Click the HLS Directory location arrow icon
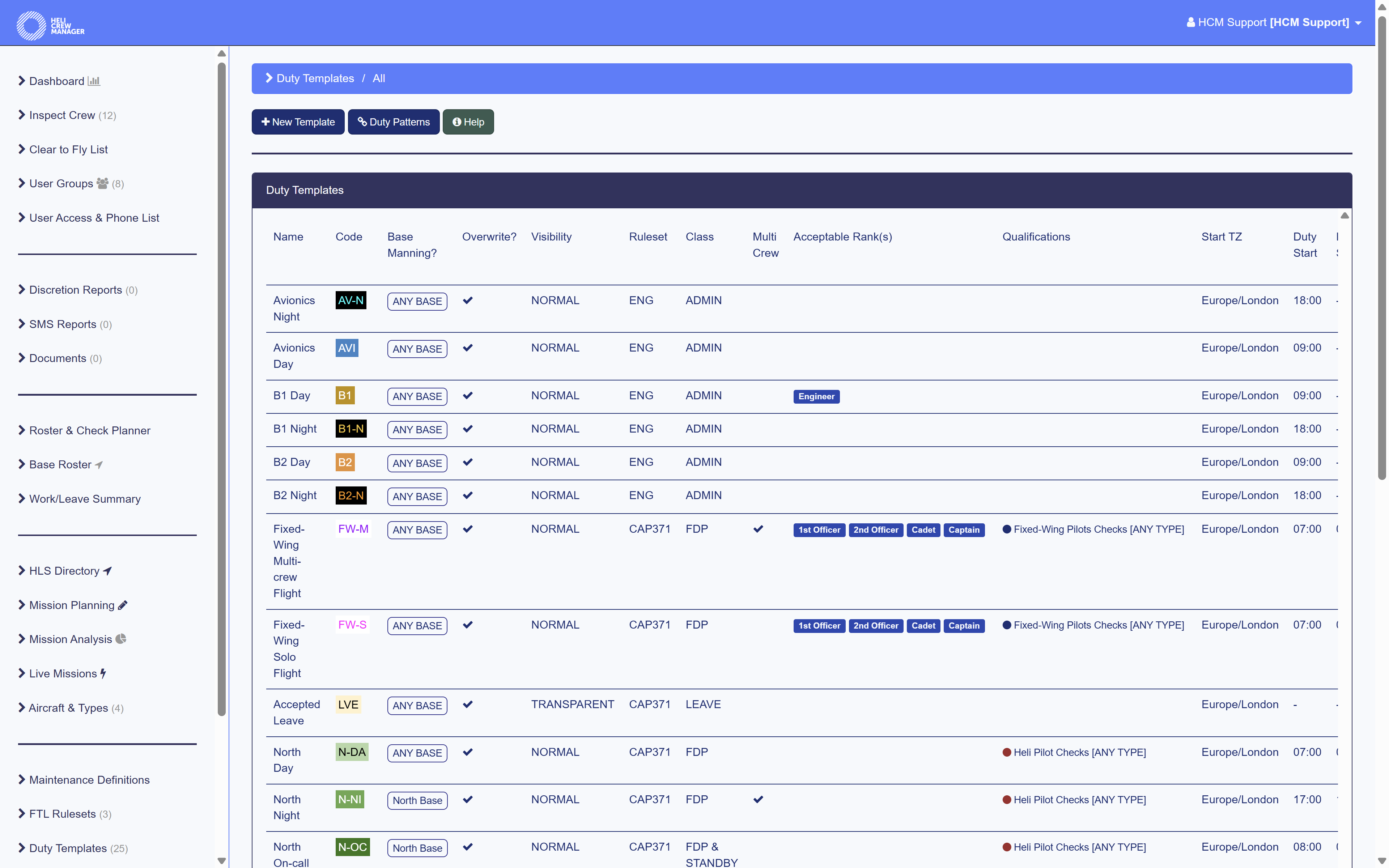This screenshot has height=868, width=1389. (107, 571)
